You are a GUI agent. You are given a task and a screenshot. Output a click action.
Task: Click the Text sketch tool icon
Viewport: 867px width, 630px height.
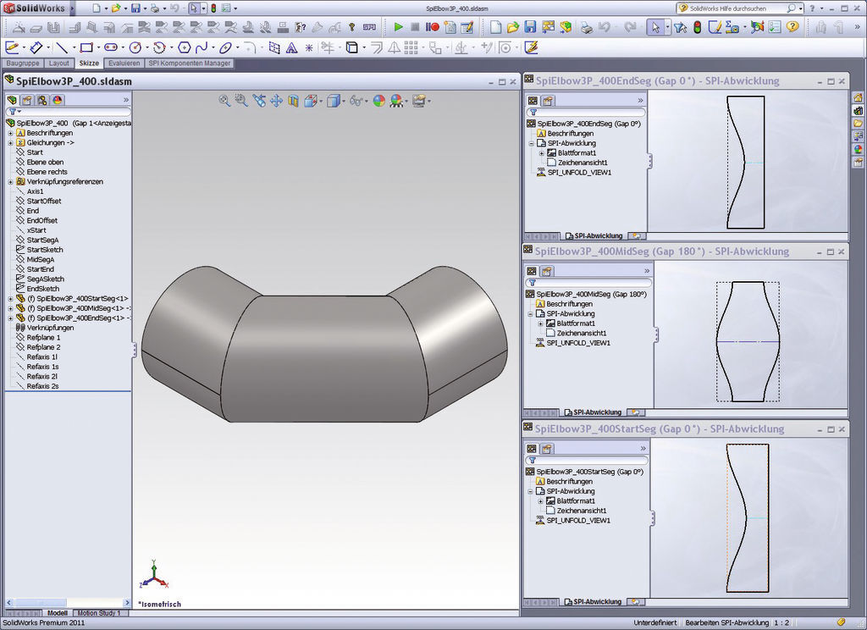point(291,48)
